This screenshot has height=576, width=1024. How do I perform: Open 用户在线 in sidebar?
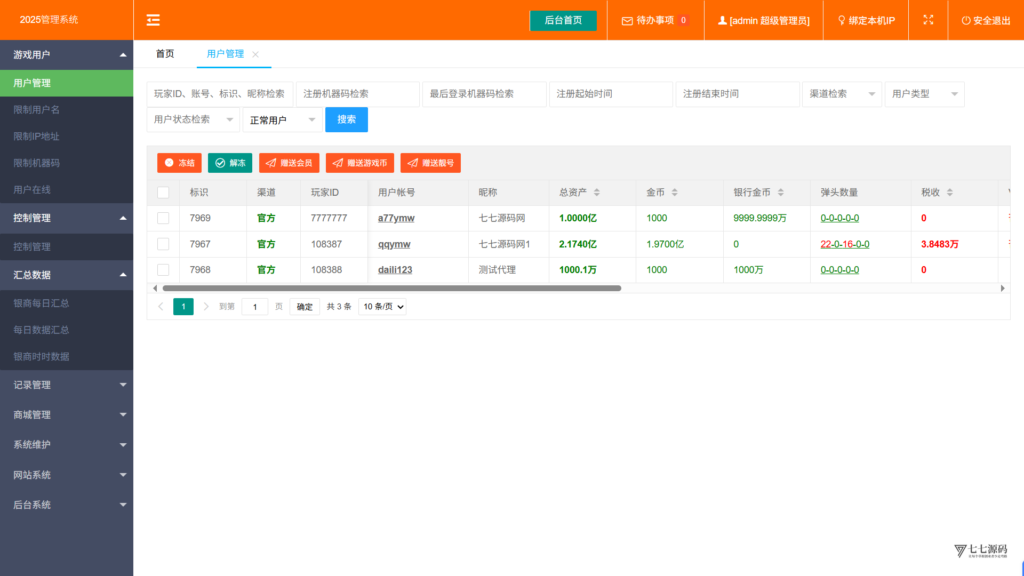67,190
